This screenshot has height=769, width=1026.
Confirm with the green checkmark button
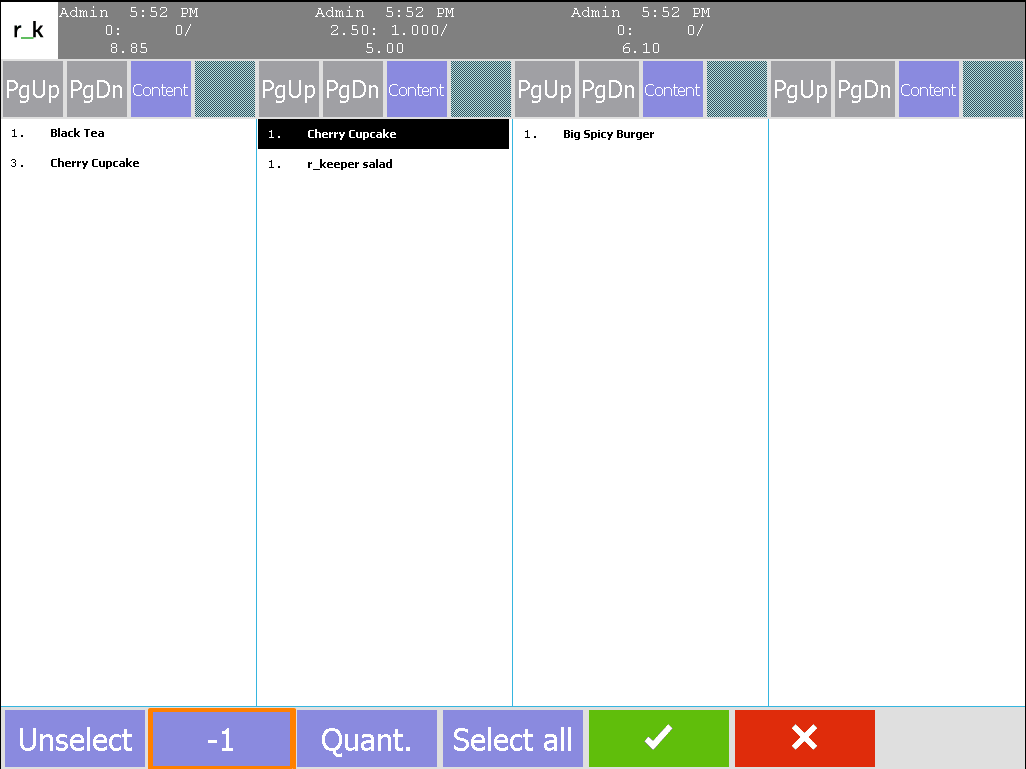point(658,738)
